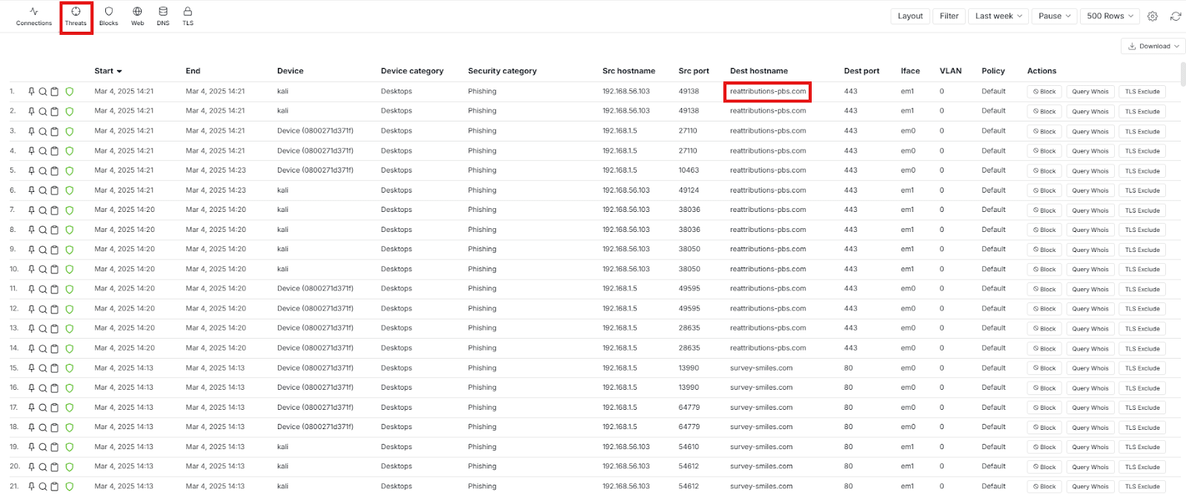Screen dimensions: 1186x495
Task: Click source port 13990 in row 15
Action: [x=689, y=368]
